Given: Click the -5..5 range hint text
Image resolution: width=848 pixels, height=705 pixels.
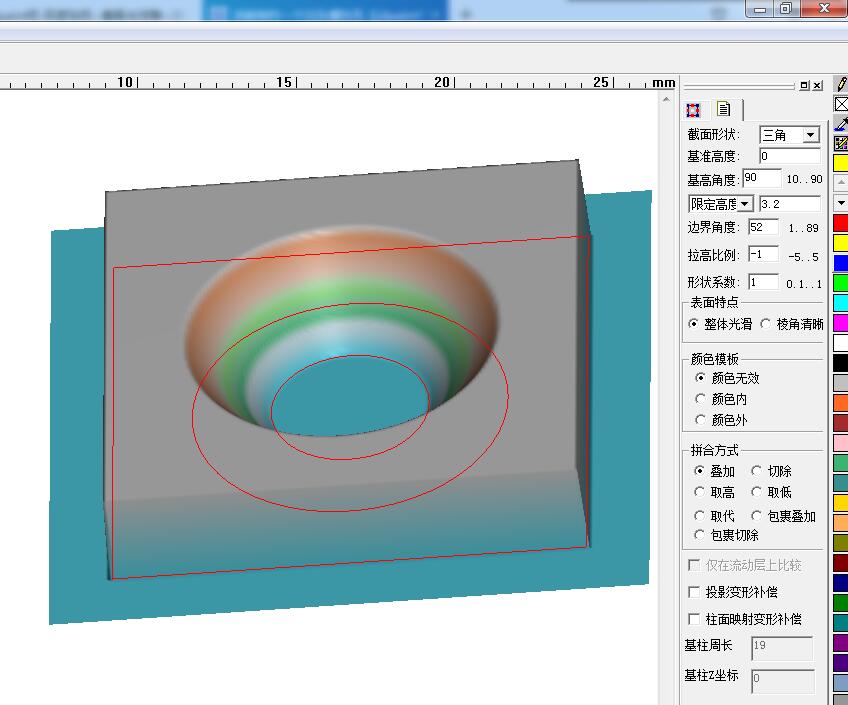Looking at the screenshot, I should (x=803, y=257).
